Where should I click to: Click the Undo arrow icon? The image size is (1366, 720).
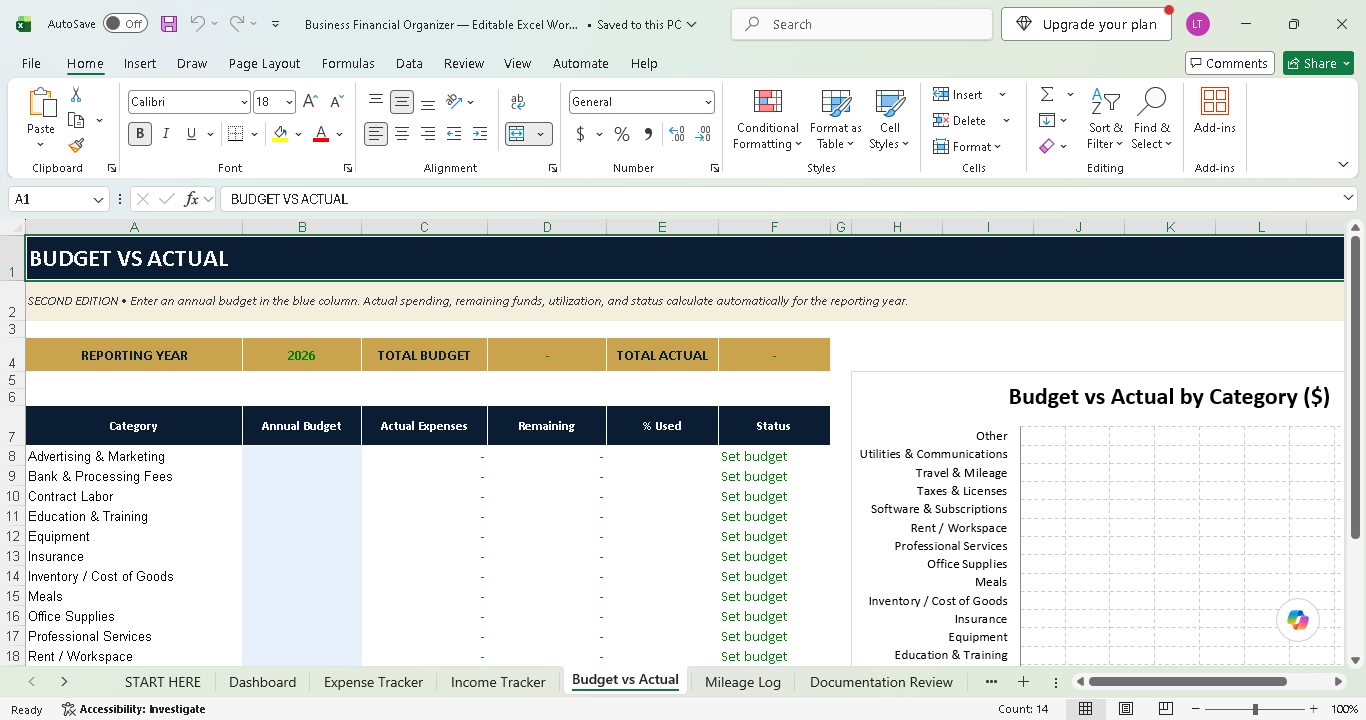(x=197, y=24)
